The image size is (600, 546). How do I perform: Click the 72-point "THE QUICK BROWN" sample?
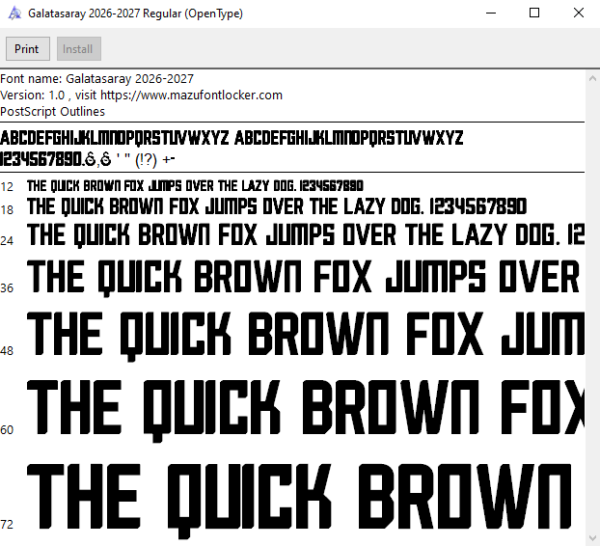point(299,500)
